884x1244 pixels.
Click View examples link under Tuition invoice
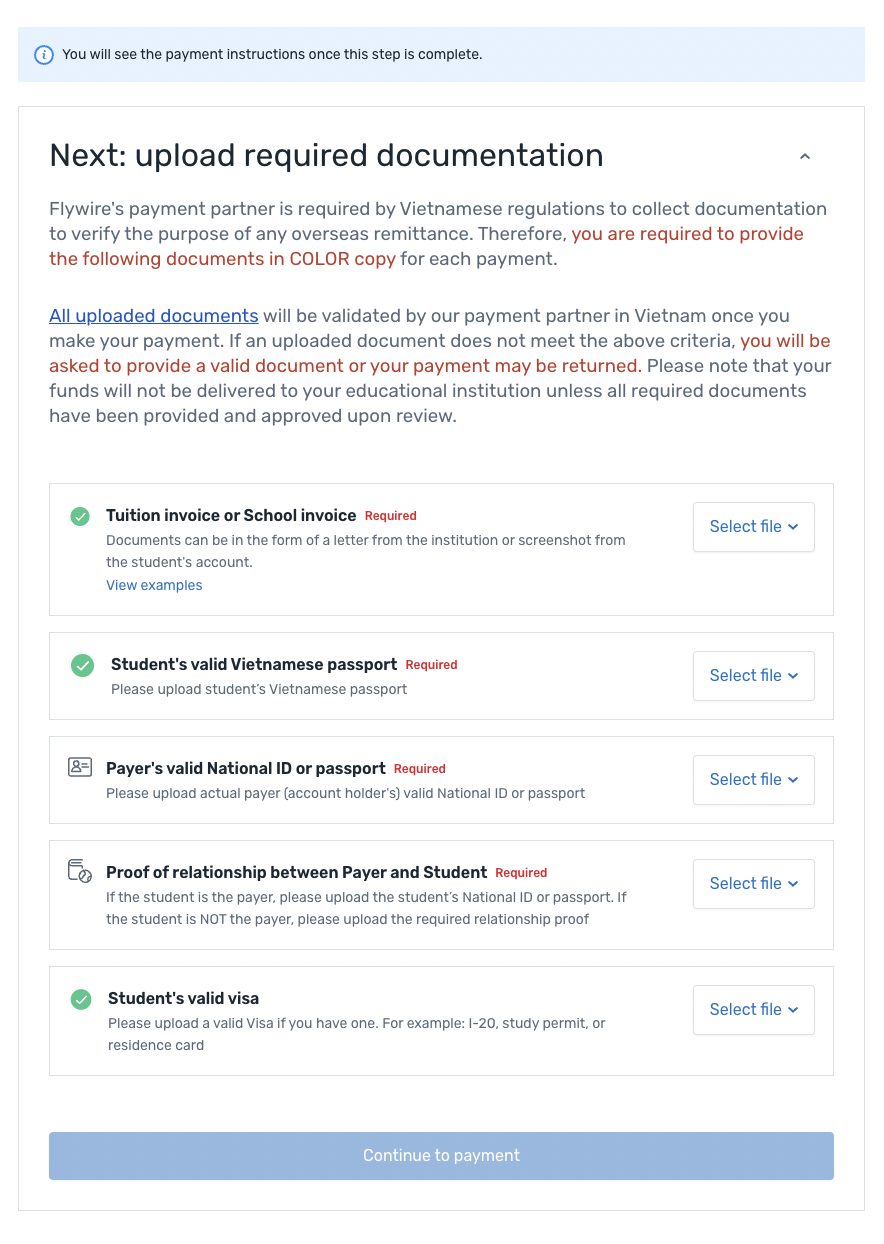tap(154, 585)
